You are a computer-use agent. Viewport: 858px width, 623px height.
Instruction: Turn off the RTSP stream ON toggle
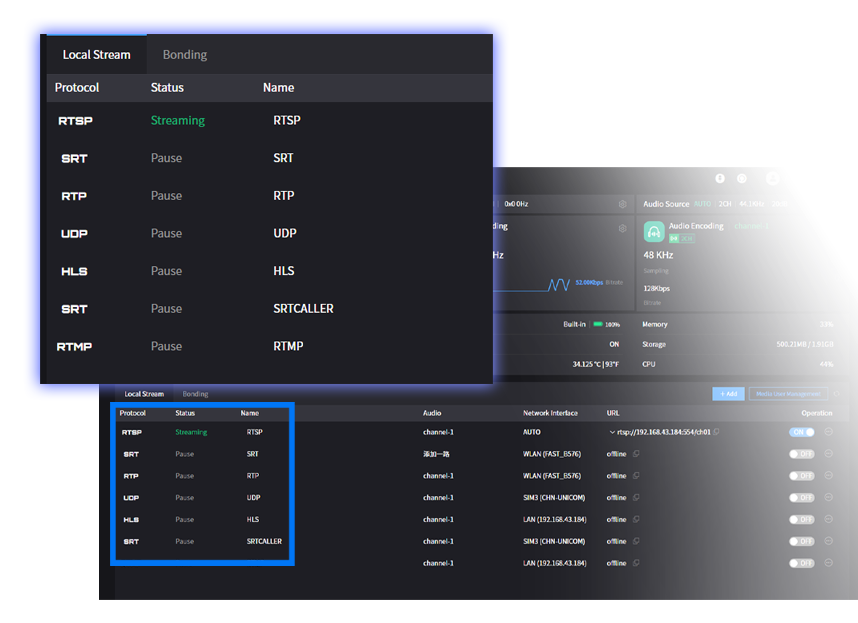[801, 432]
